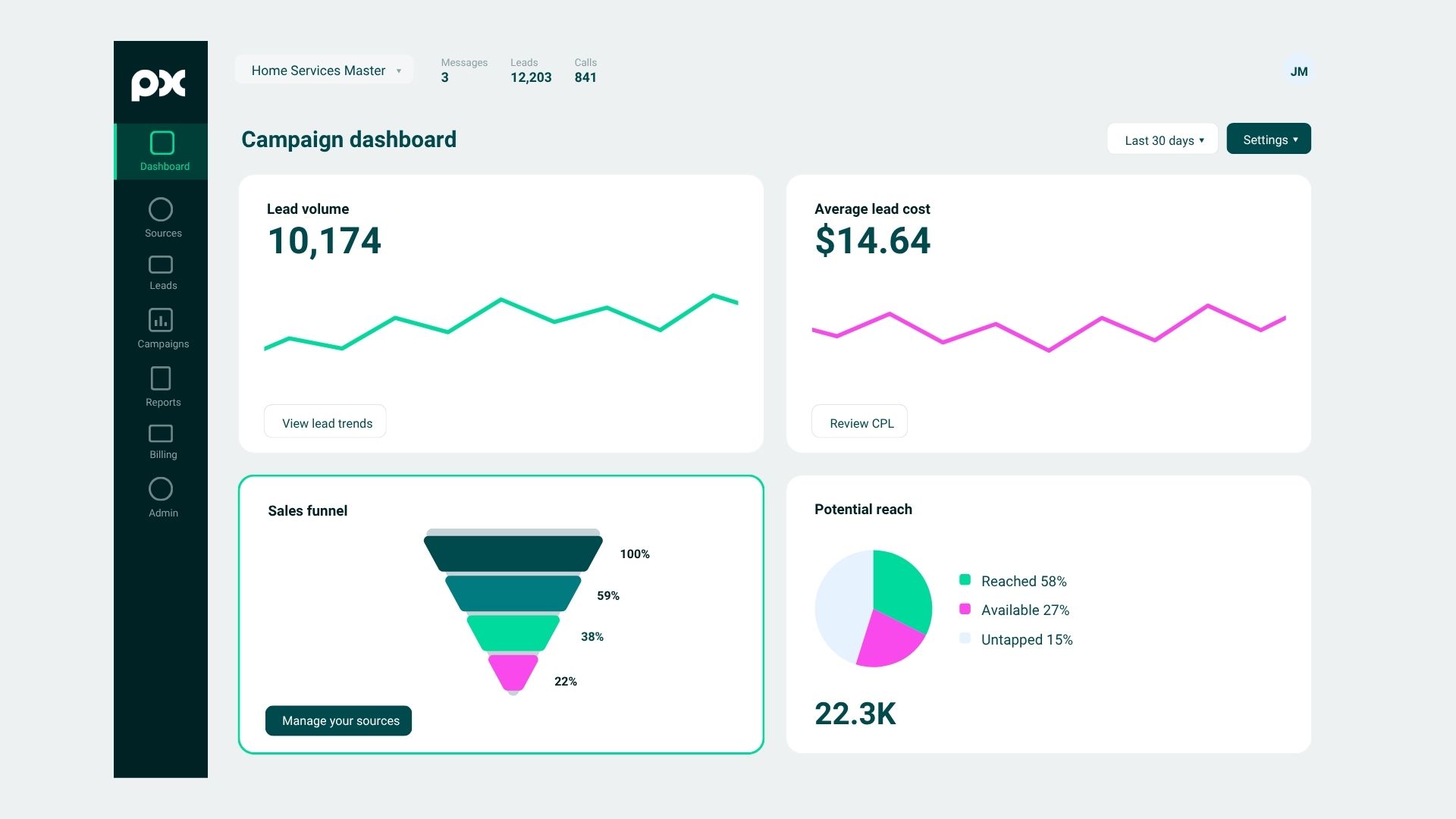The width and height of the screenshot is (1456, 819).
Task: Open the Dashboard sidebar icon
Action: (x=162, y=143)
